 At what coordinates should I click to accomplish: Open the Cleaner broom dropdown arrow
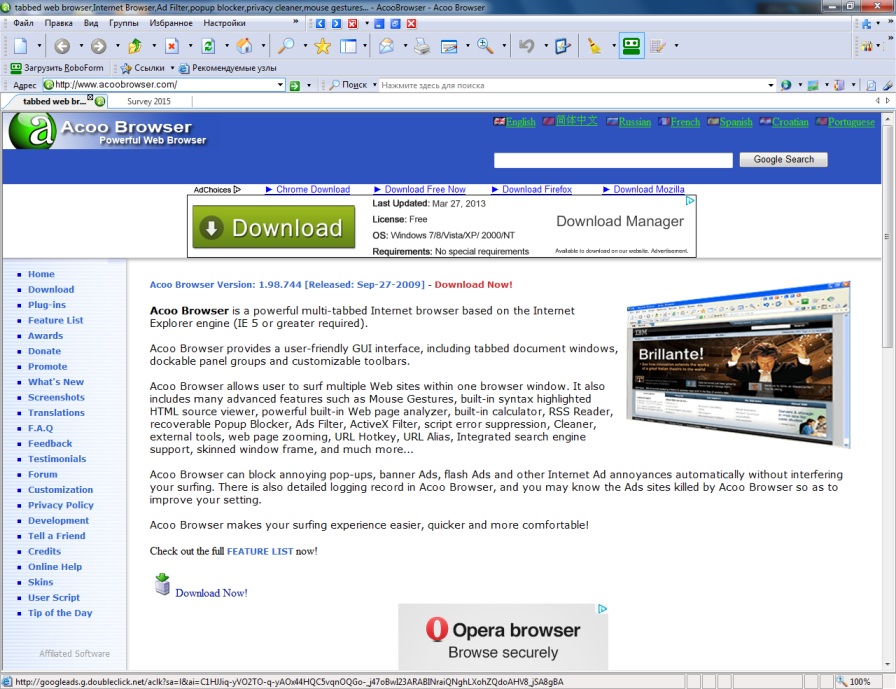614,46
